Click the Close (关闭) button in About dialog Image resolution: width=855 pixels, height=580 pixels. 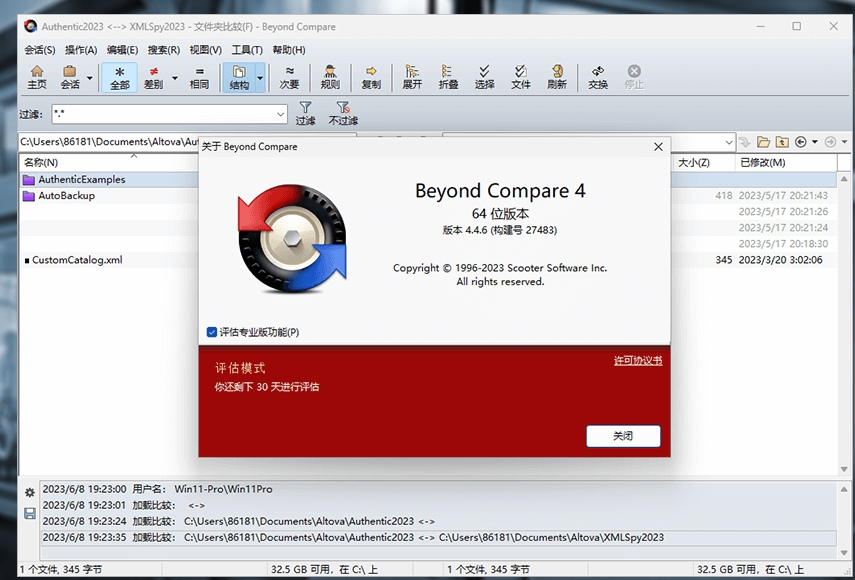[x=623, y=436]
